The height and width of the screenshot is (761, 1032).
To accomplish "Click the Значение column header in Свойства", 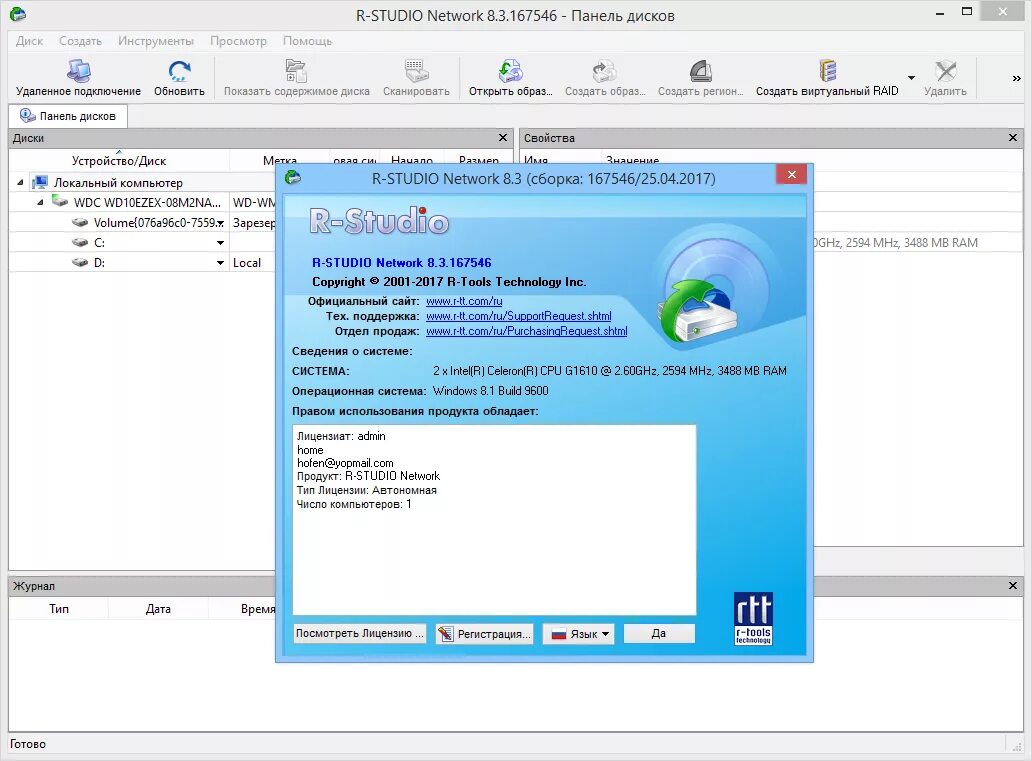I will coord(632,161).
